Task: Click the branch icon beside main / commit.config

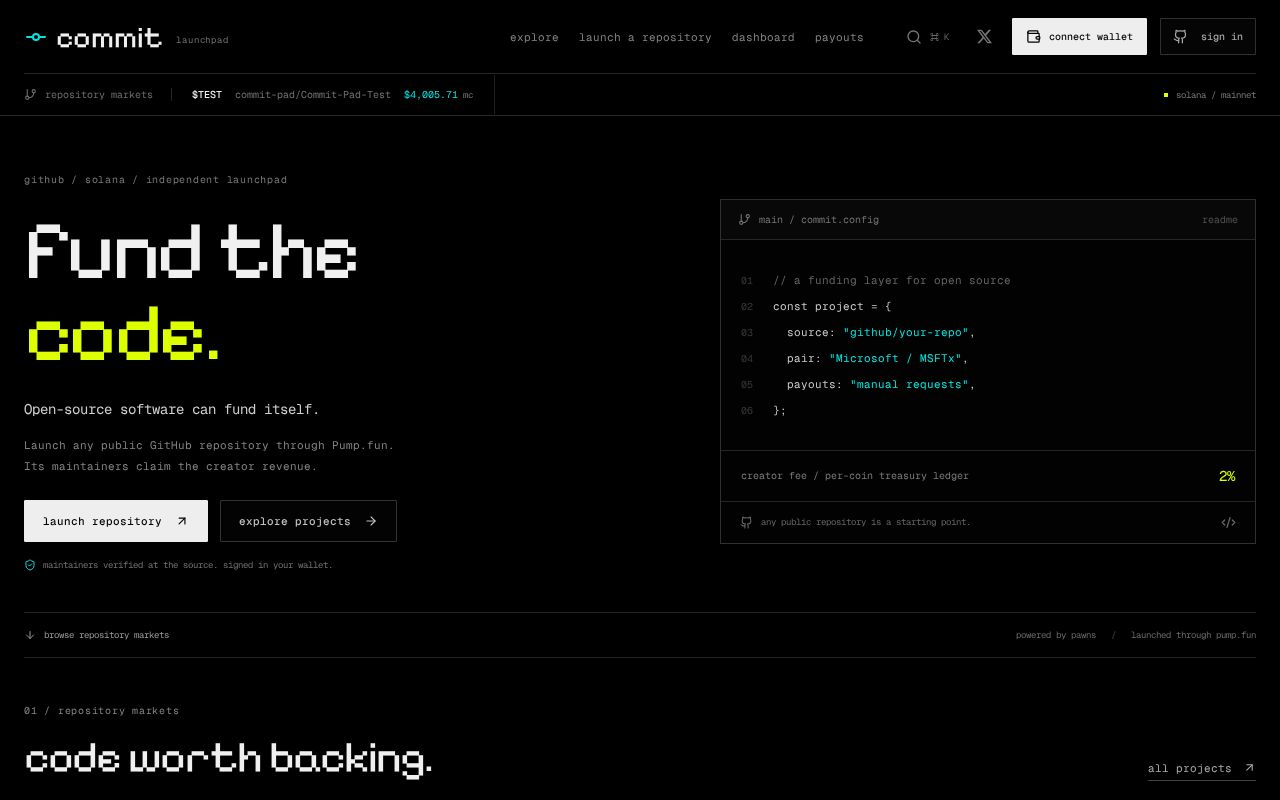Action: click(x=744, y=220)
